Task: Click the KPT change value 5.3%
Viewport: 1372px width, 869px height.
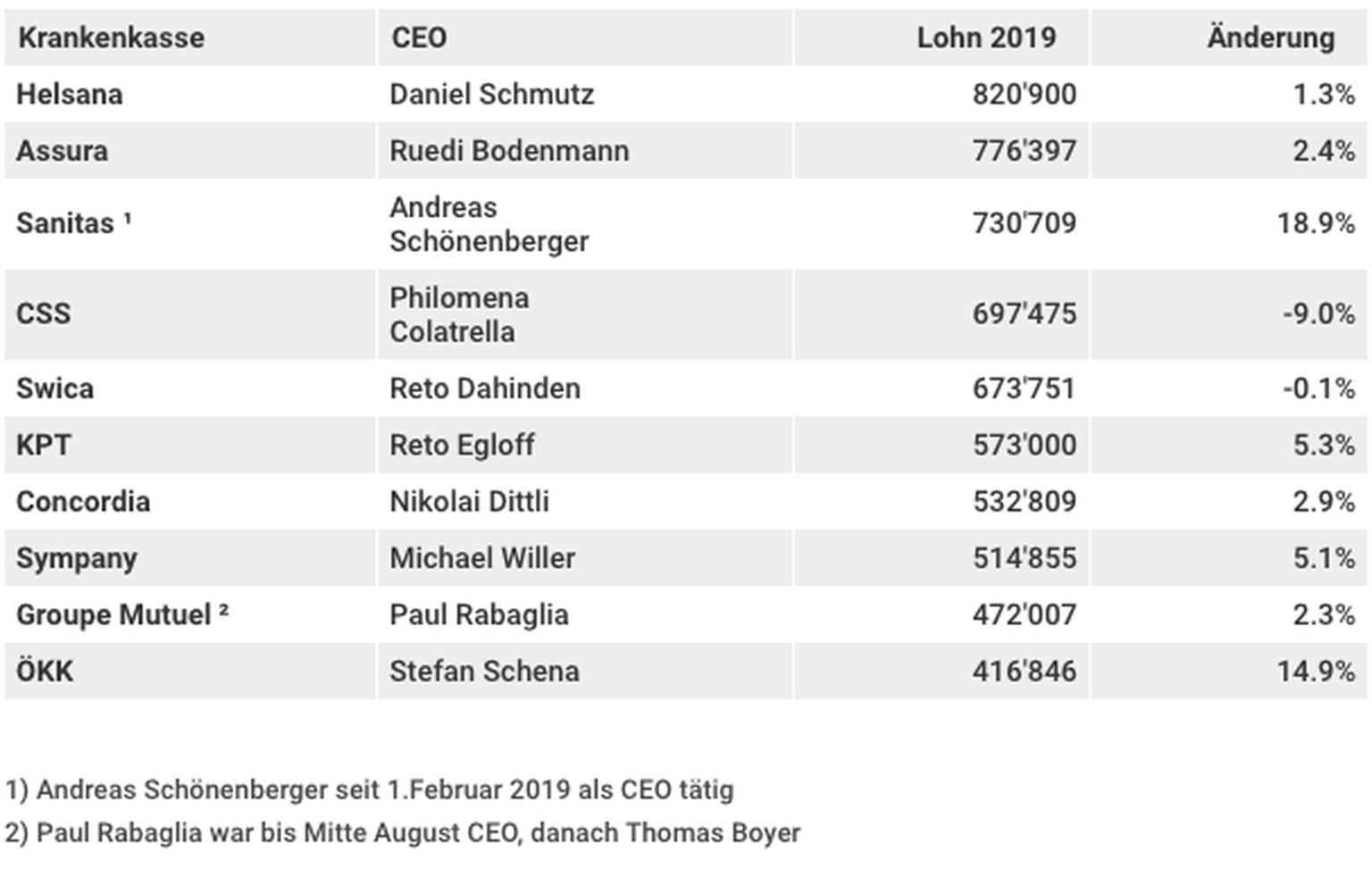Action: tap(1323, 445)
